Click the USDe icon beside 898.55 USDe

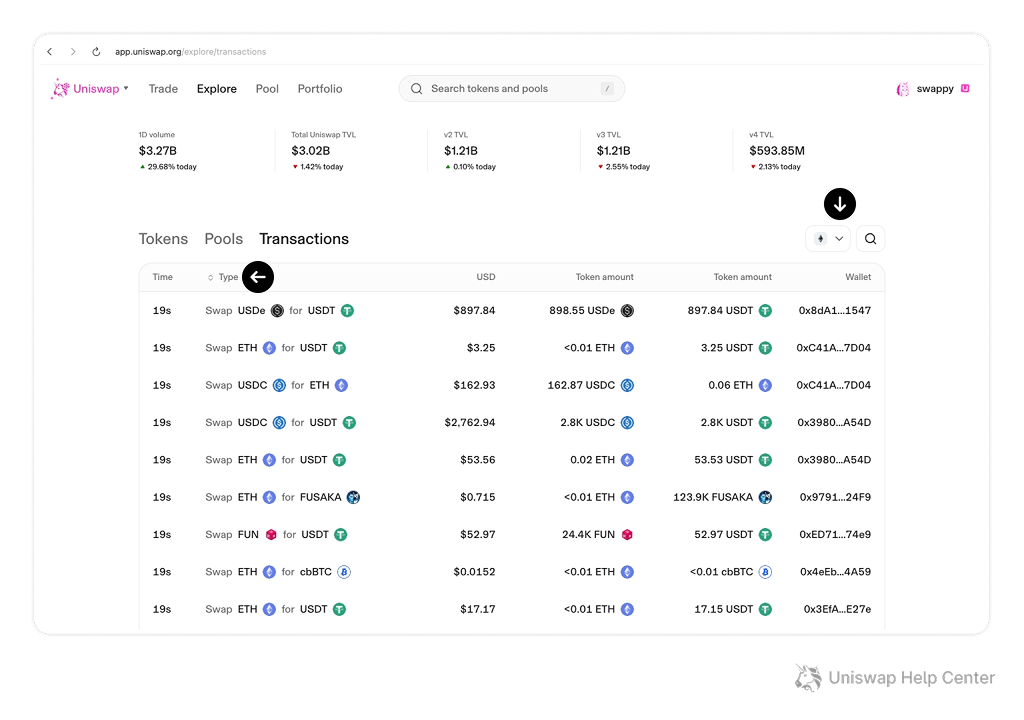627,310
